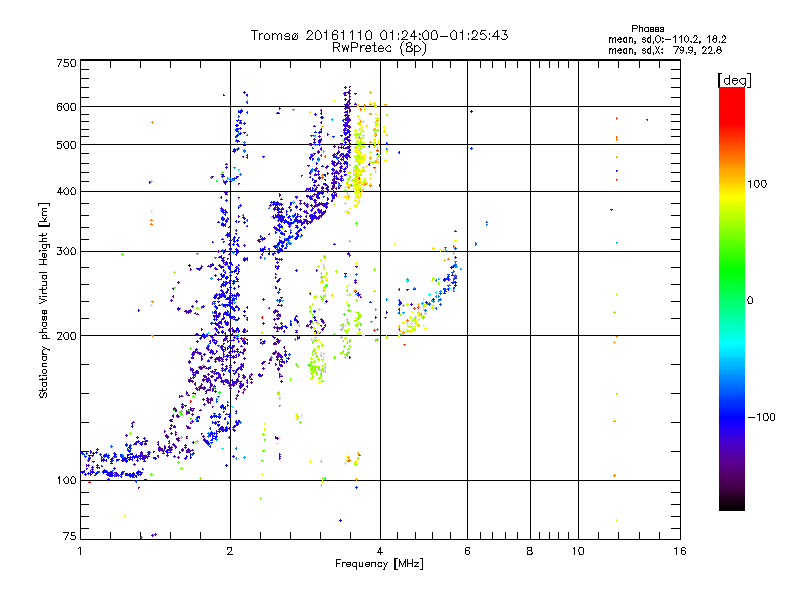
Task: Click colorbar tick label '-100'
Action: [x=761, y=417]
